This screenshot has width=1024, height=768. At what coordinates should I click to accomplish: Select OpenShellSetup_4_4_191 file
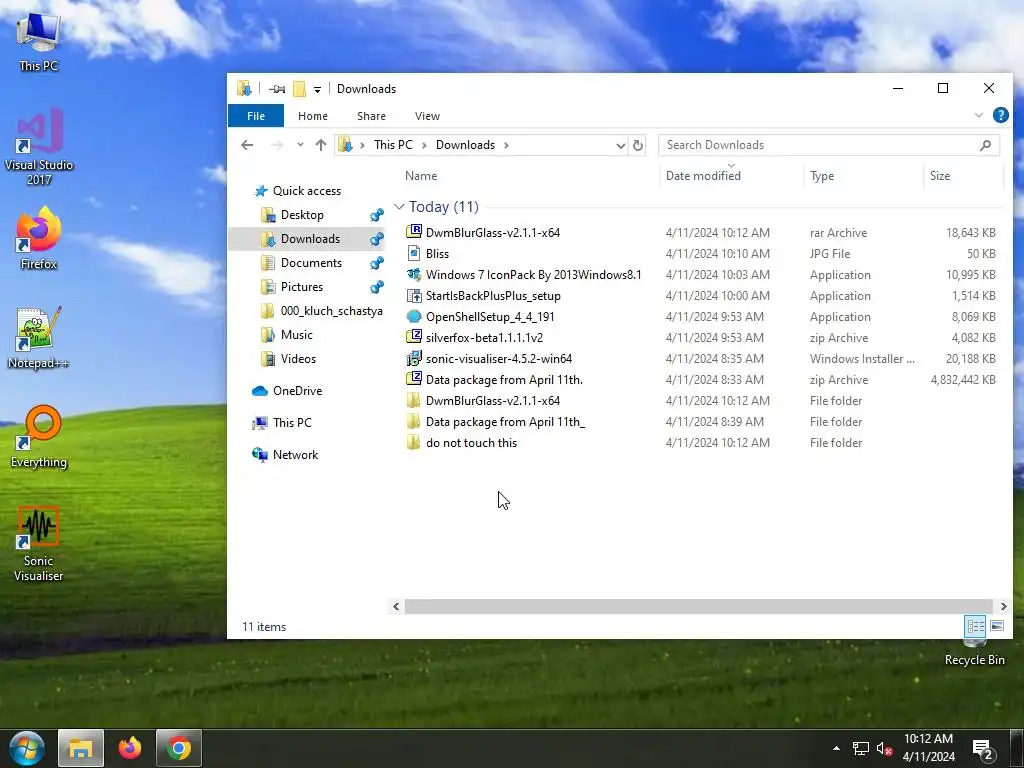490,317
